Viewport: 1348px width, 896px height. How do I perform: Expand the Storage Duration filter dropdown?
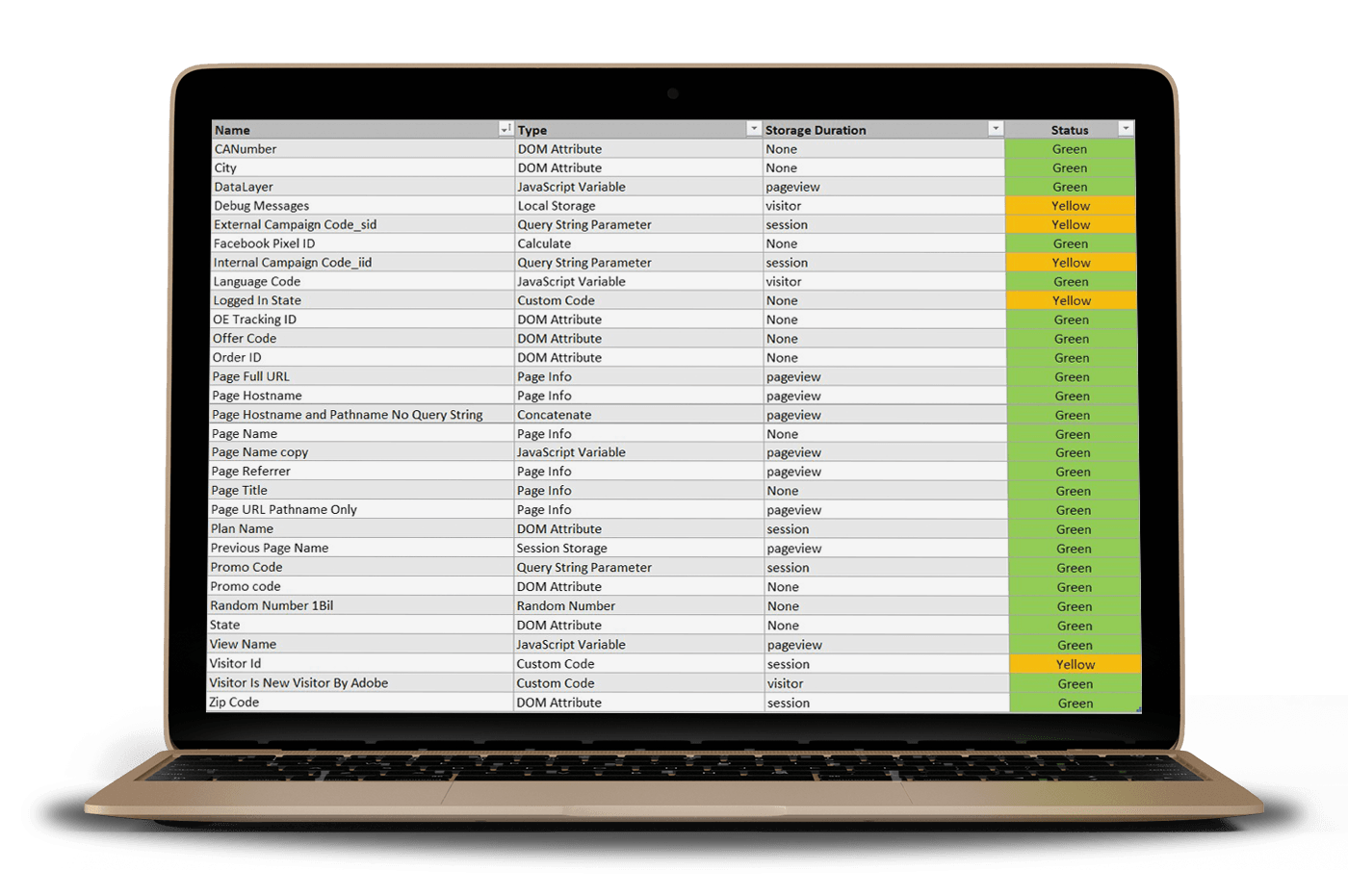[996, 129]
